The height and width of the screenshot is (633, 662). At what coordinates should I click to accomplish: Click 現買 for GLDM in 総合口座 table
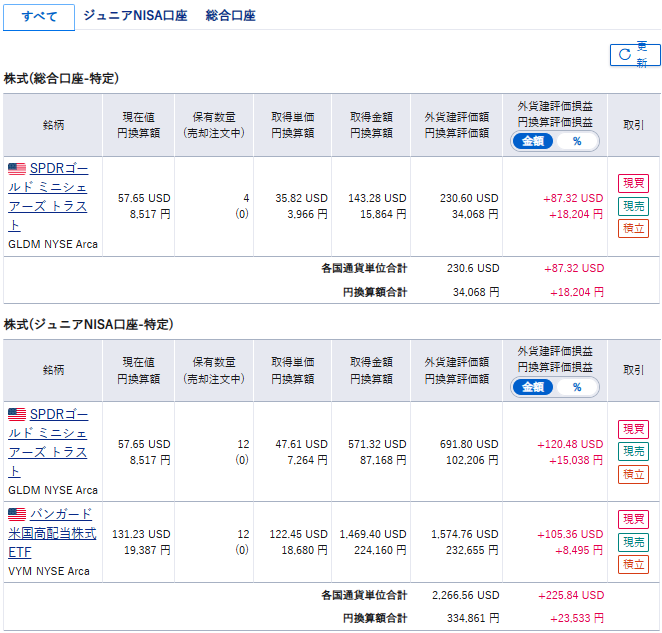tap(633, 183)
